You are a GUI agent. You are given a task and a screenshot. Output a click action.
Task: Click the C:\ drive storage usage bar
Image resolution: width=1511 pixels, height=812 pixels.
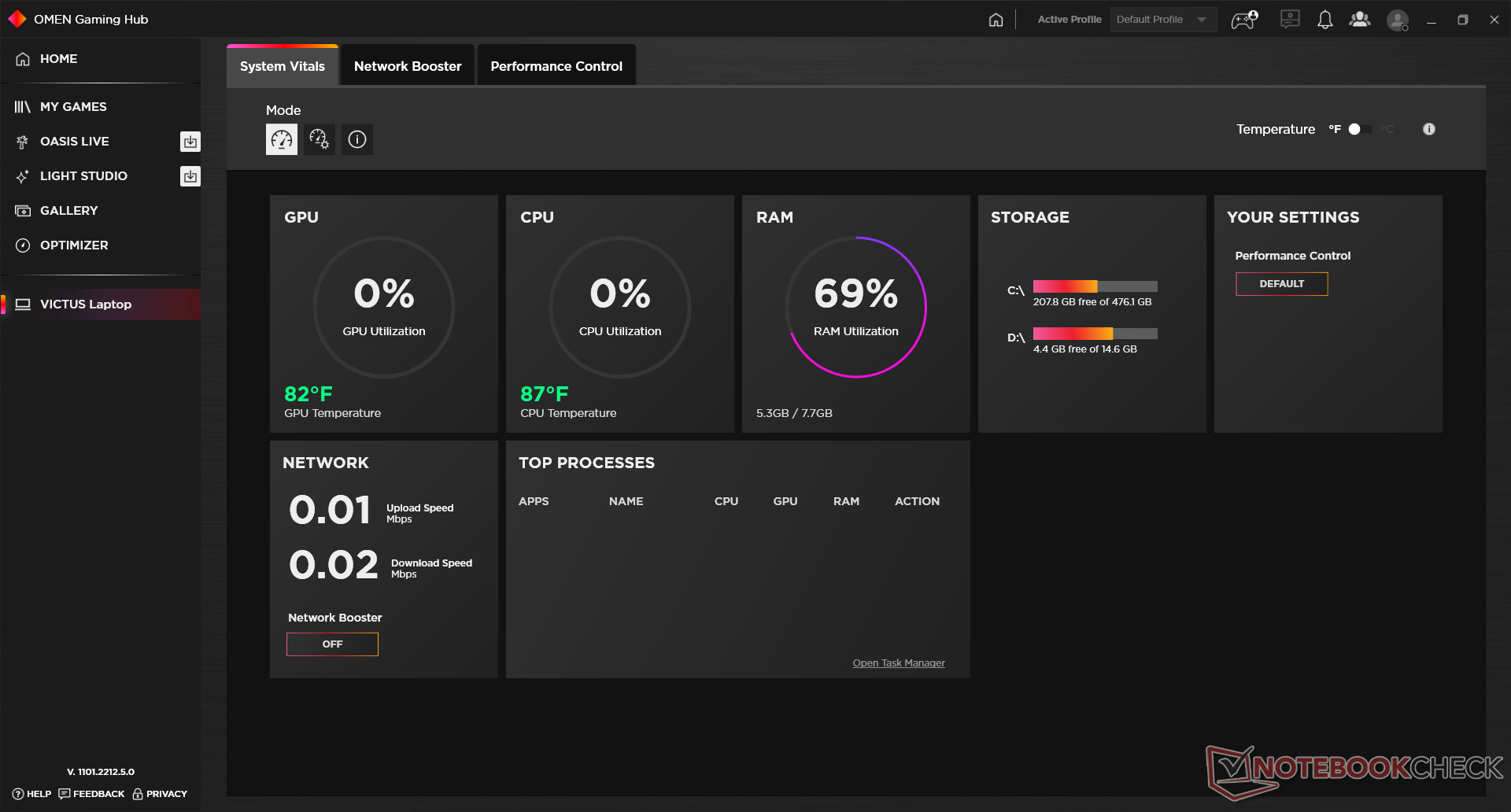pos(1095,286)
